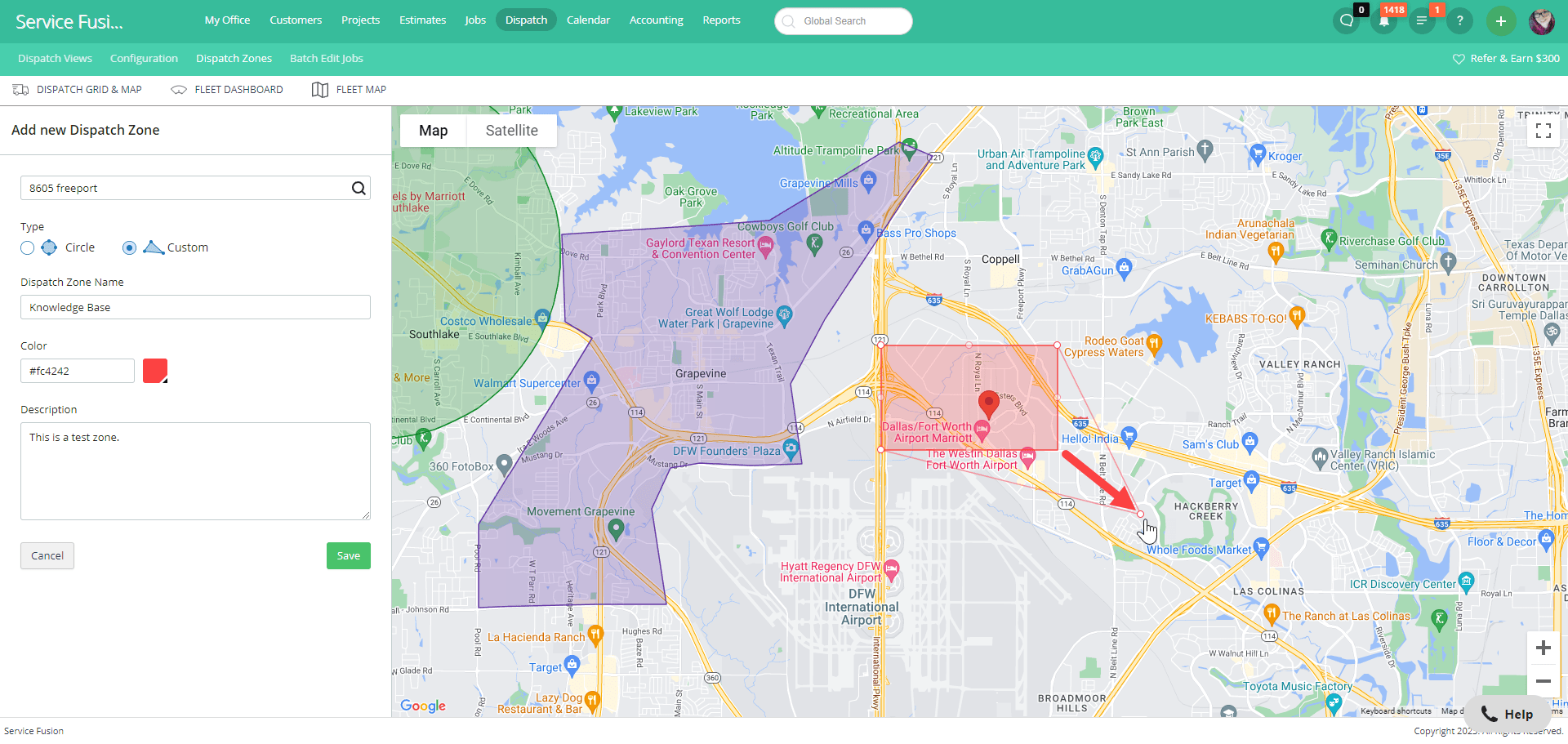
Task: Save the new dispatch zone
Action: pyautogui.click(x=349, y=556)
